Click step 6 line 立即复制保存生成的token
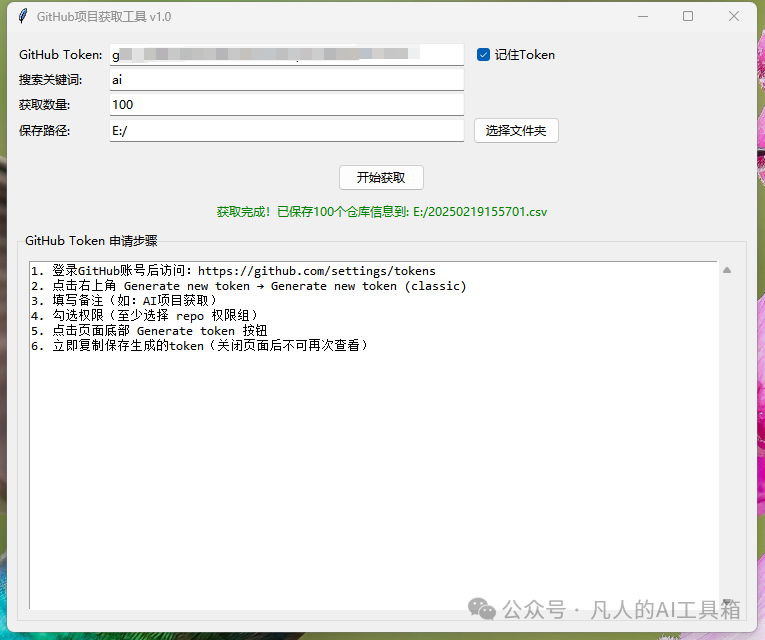765x640 pixels. tap(200, 345)
